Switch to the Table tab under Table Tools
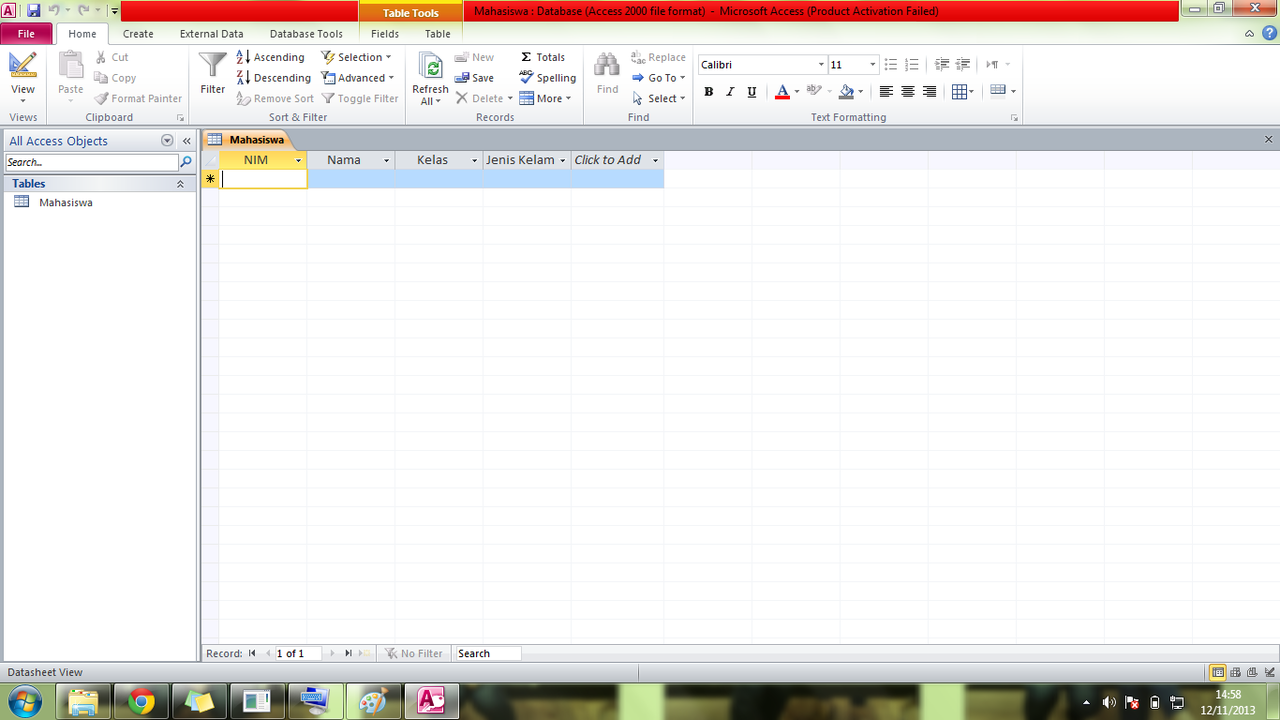The height and width of the screenshot is (720, 1280). coord(438,33)
